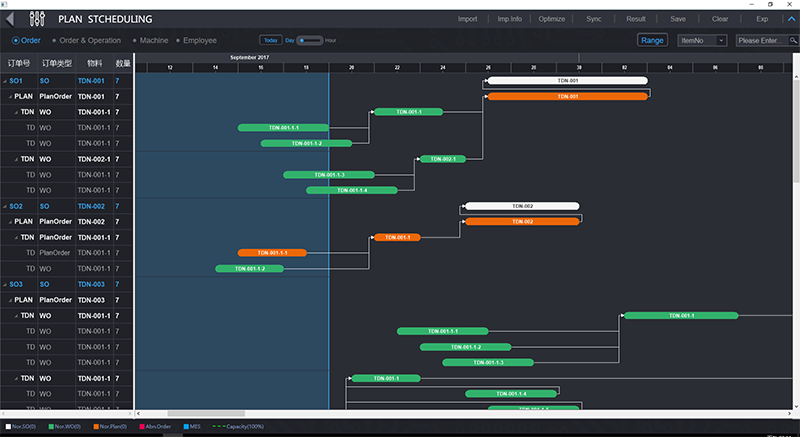Collapse the SO2 order tree row
The width and height of the screenshot is (800, 437).
pyautogui.click(x=5, y=206)
